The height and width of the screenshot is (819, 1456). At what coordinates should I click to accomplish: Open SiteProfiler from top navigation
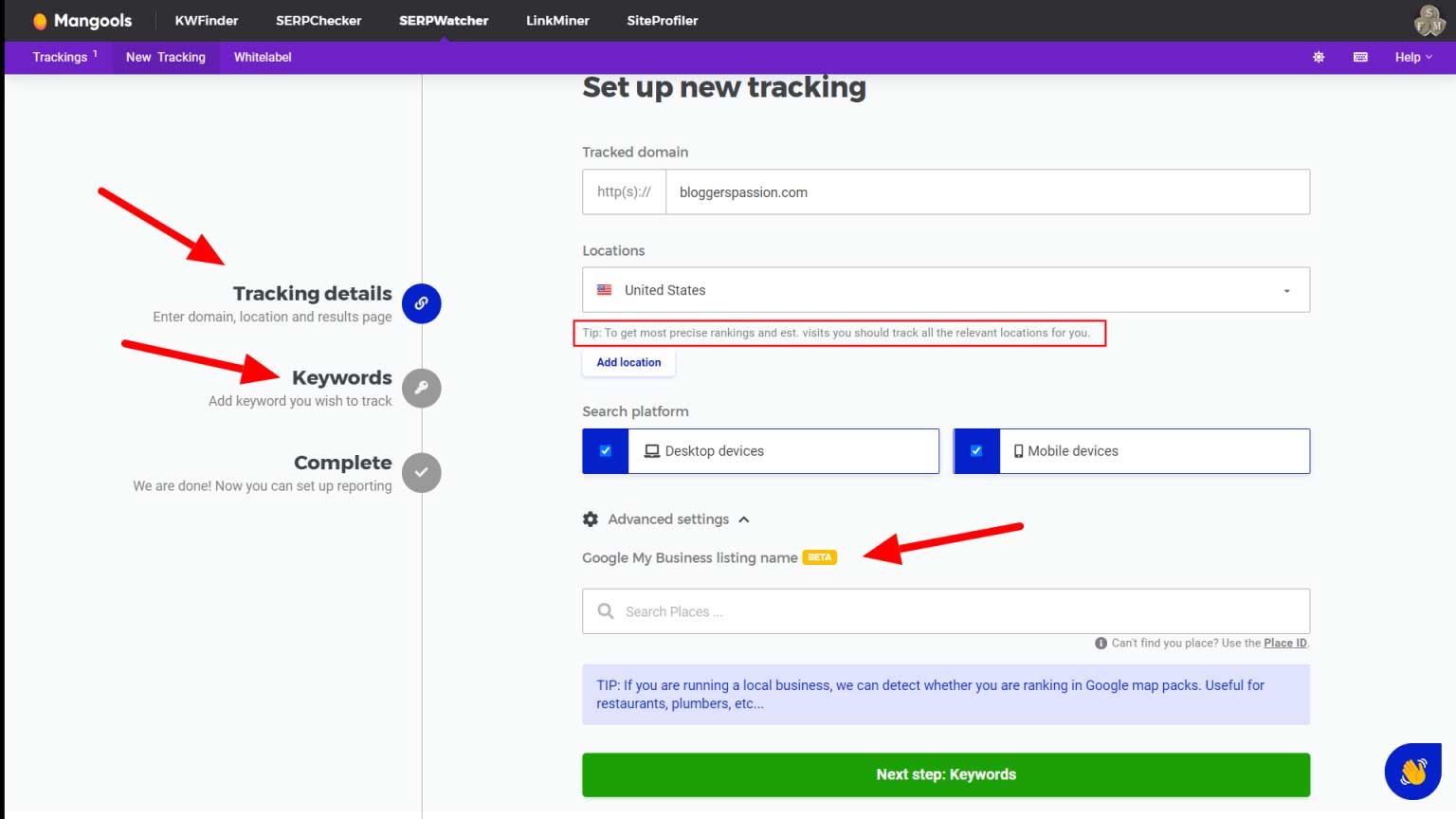pos(663,20)
